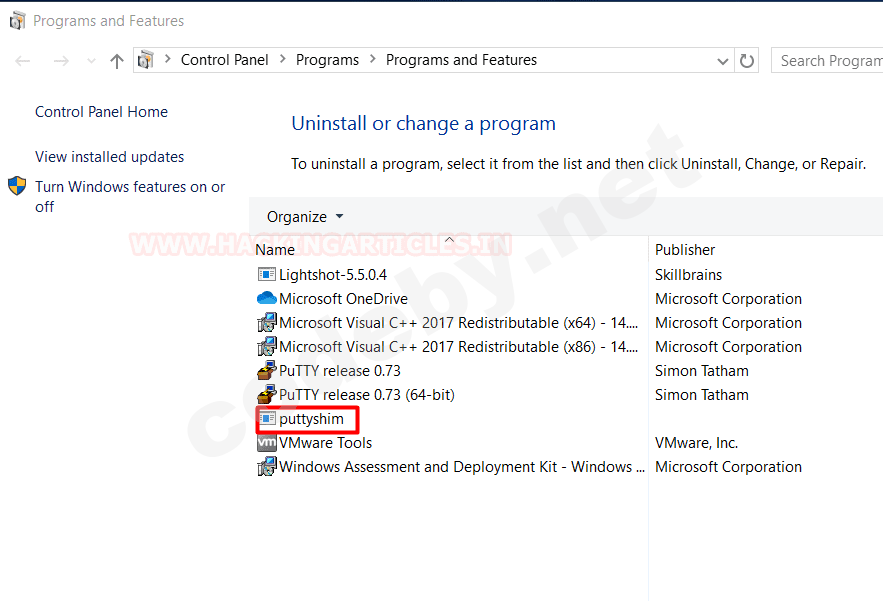Expand the chevron after Programs breadcrumb

tap(372, 59)
